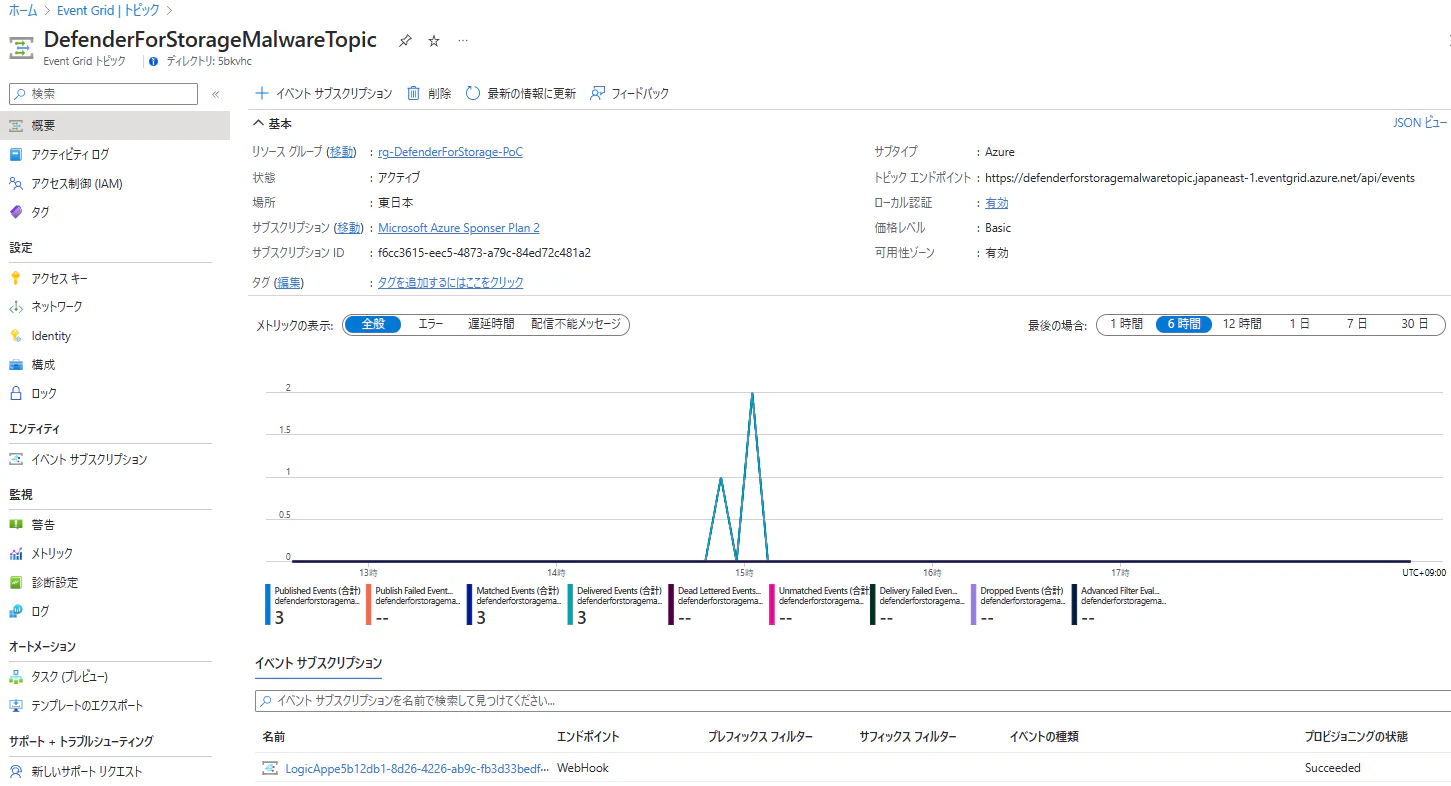Click the info icon near ディレクトリ
Screen dimensions: 1451x786
point(153,61)
